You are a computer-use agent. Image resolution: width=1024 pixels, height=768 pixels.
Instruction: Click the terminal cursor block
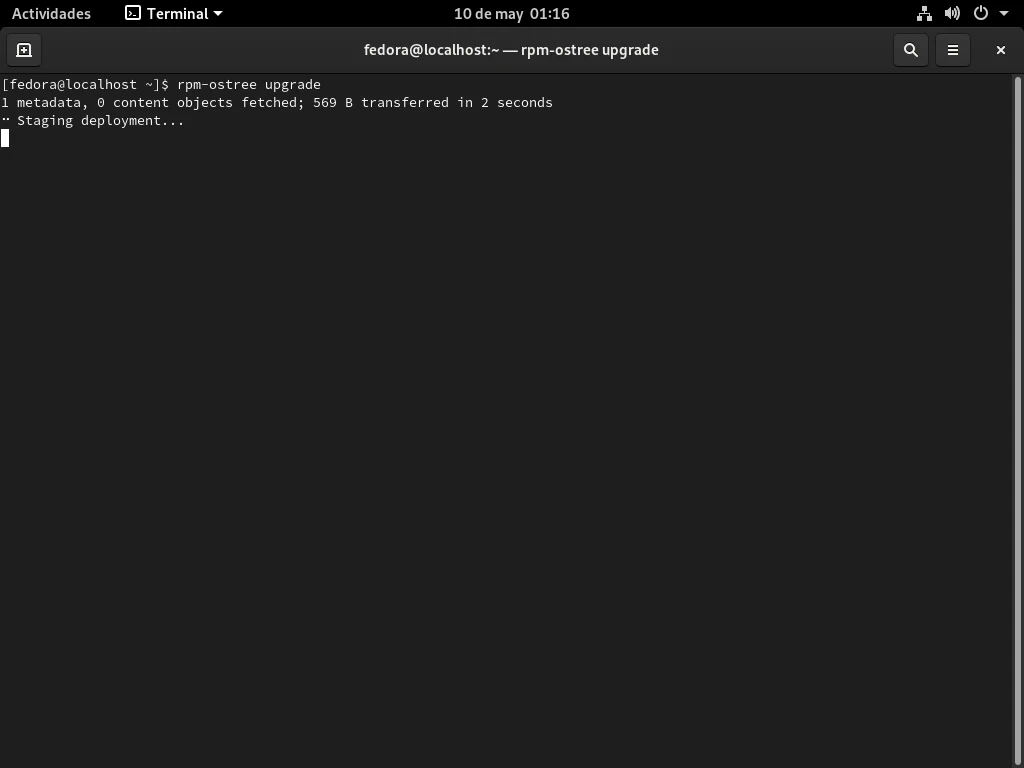5,138
